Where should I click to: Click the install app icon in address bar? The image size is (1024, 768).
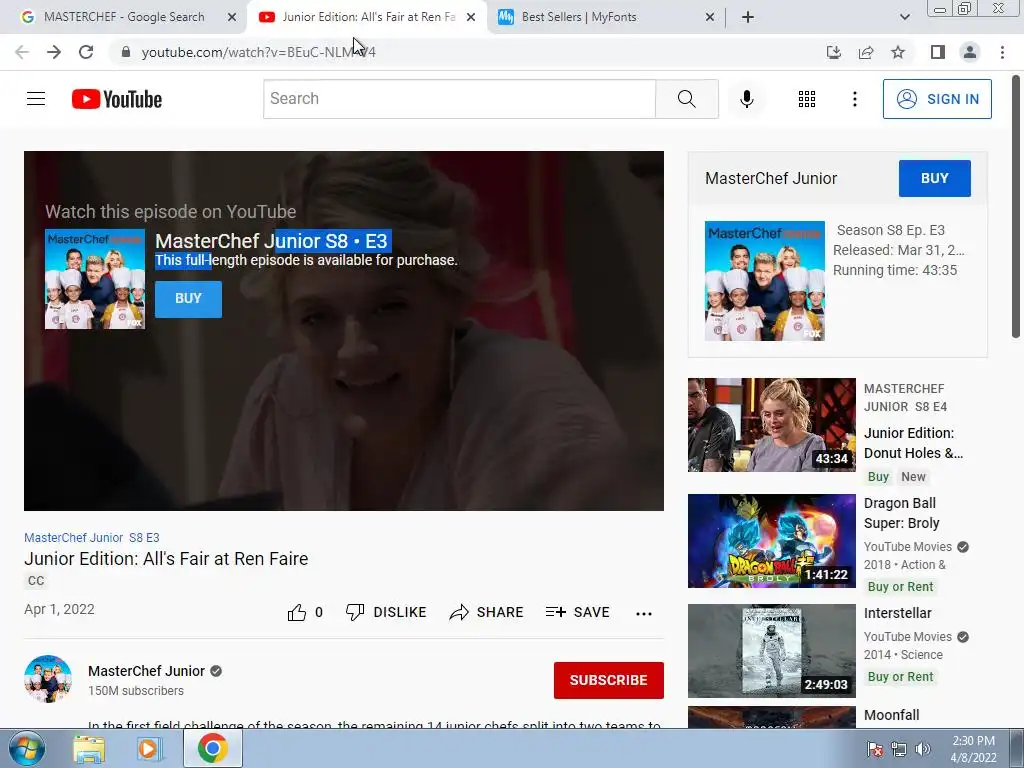point(833,52)
